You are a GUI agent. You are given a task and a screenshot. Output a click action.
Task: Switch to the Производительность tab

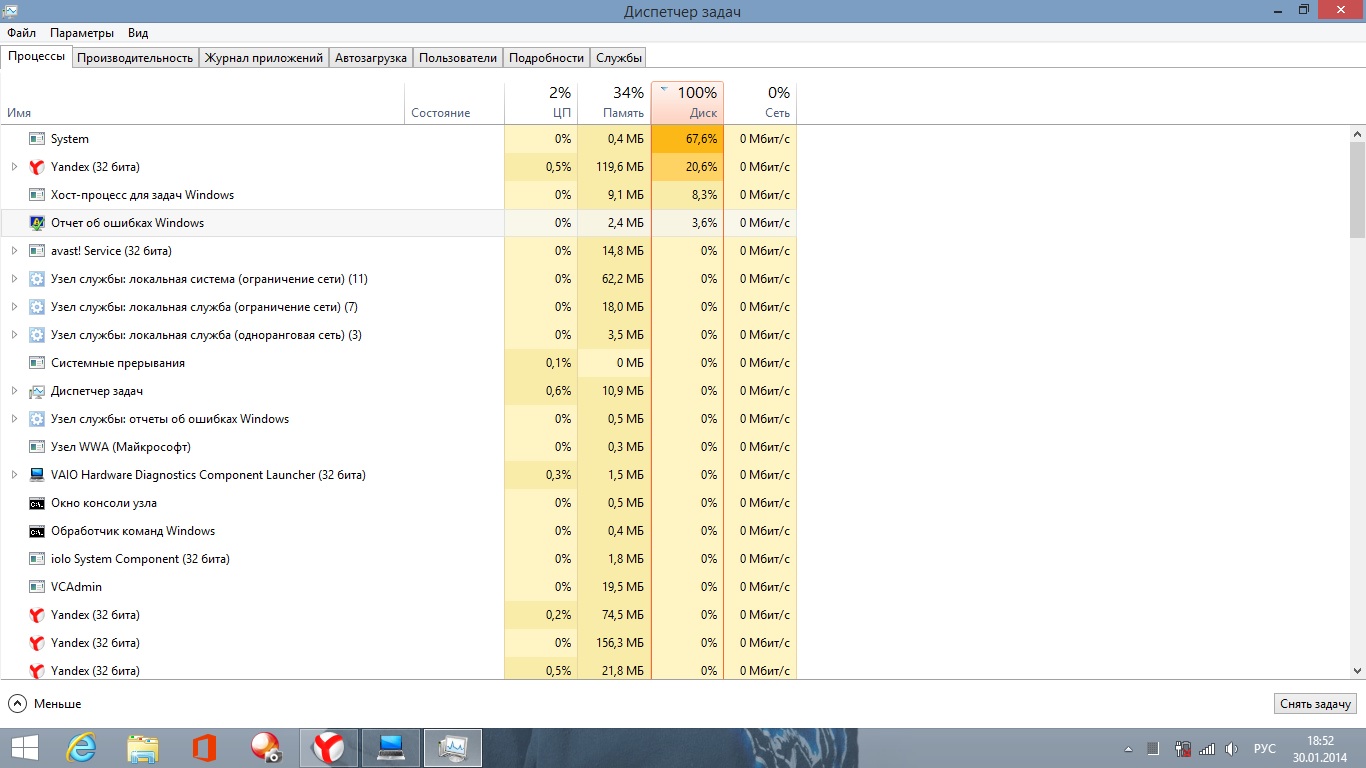pyautogui.click(x=135, y=58)
